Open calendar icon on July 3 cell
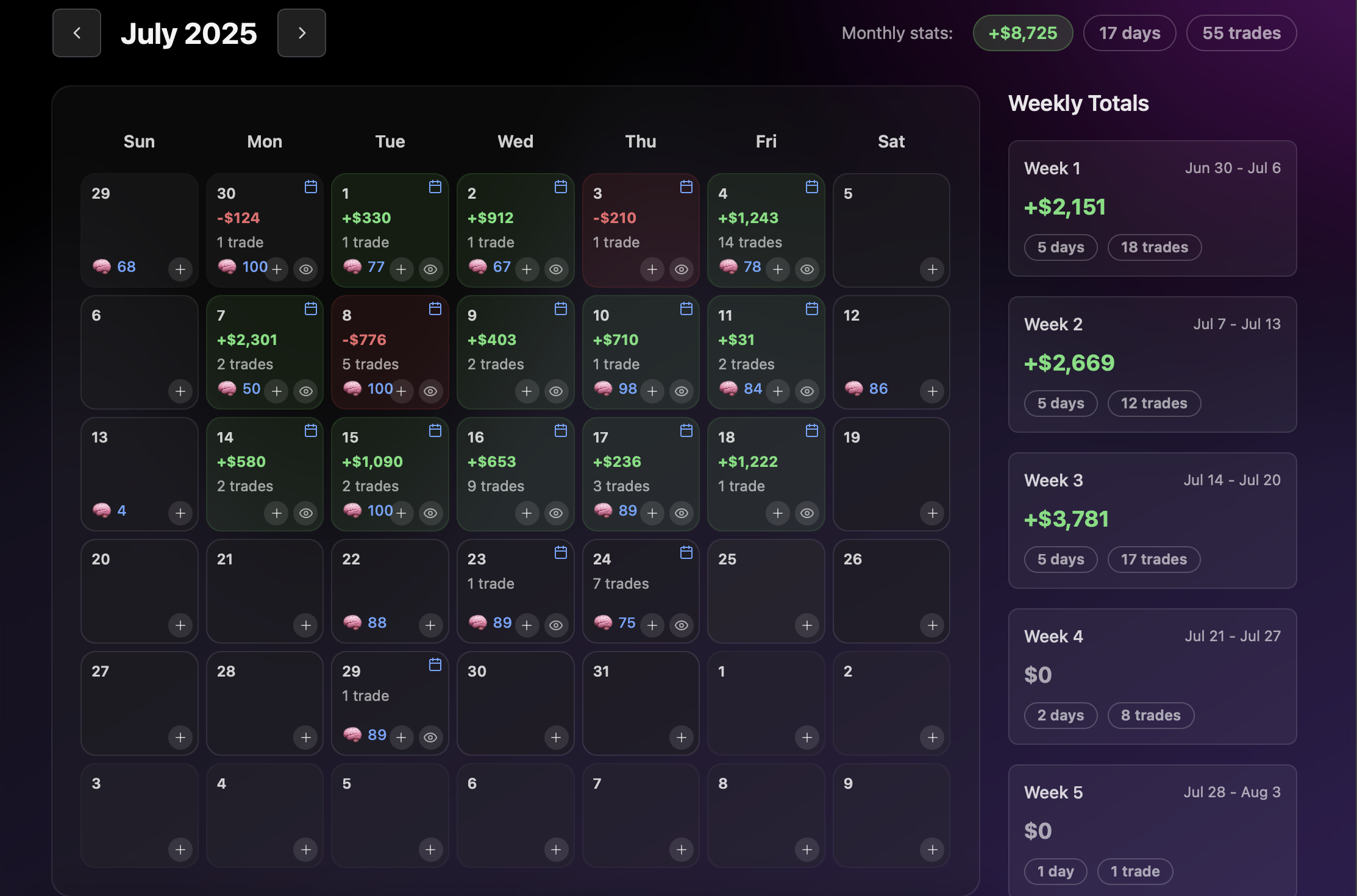 pos(686,187)
